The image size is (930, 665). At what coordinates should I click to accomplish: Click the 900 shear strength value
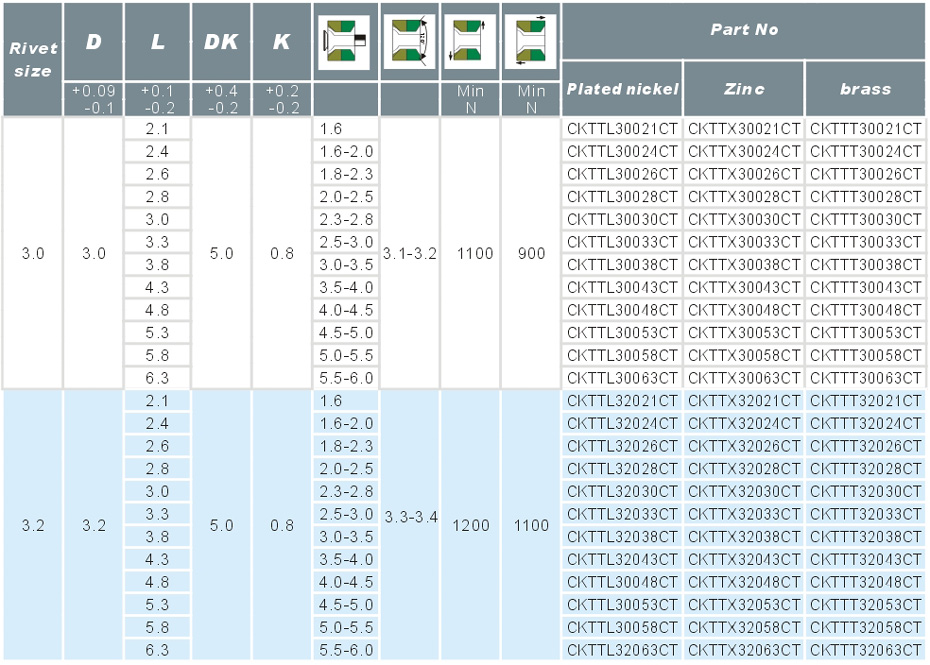531,254
